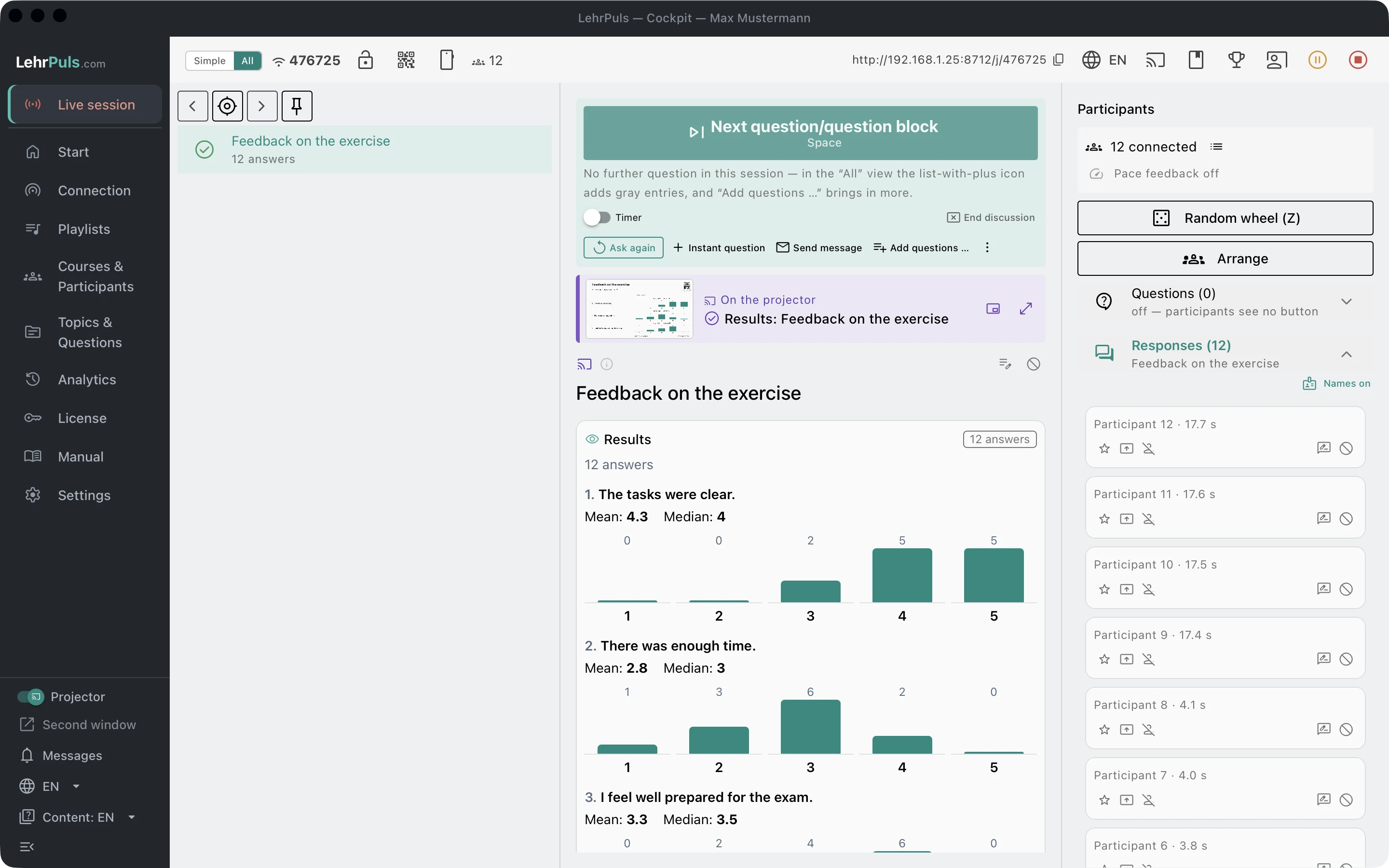Go to next question with right arrow
Screen dimensions: 1389x868
click(x=262, y=106)
